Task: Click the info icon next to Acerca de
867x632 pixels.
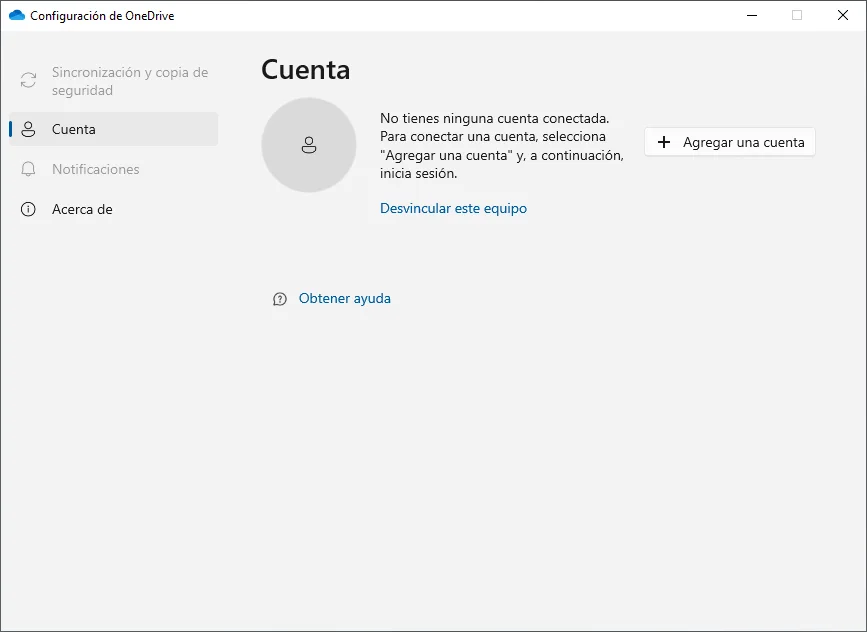Action: (28, 209)
